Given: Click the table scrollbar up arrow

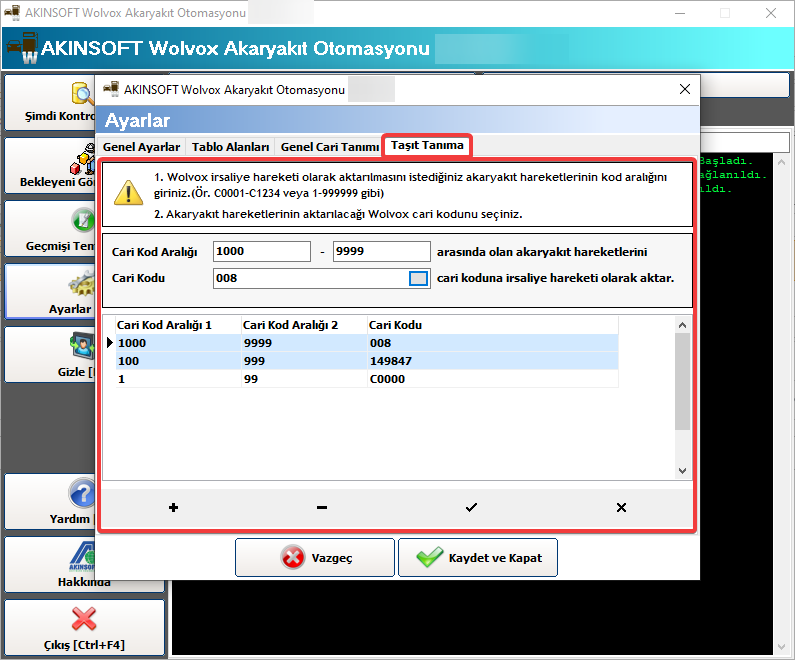Looking at the screenshot, I should pos(682,325).
